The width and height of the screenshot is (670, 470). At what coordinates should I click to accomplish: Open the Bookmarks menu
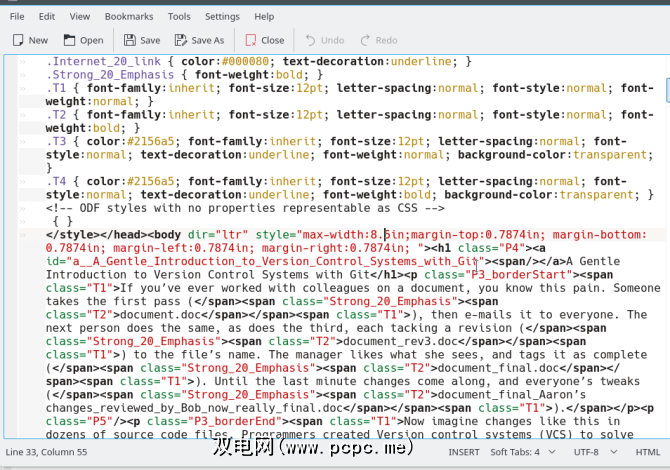(x=128, y=17)
